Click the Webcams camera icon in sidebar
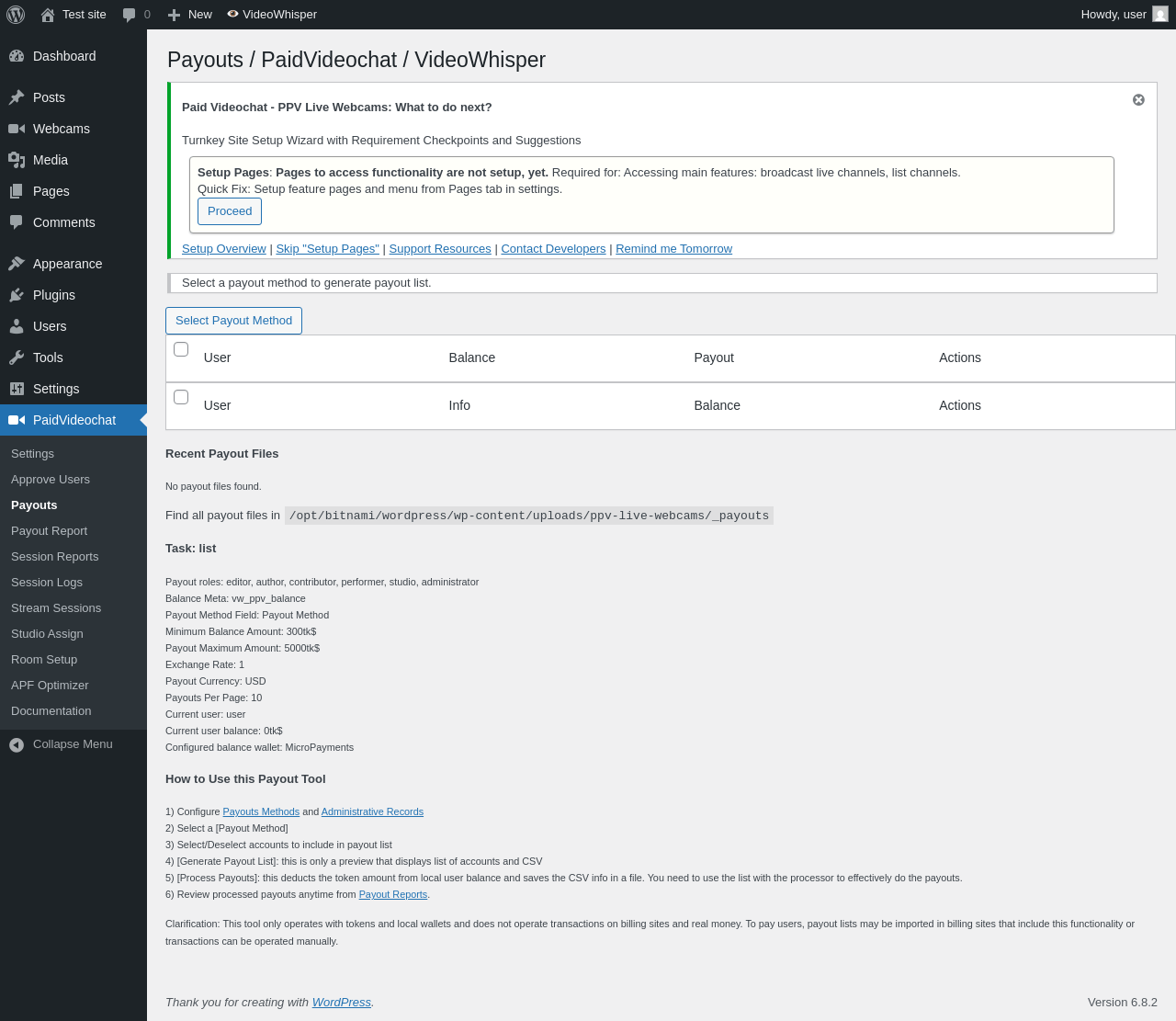This screenshot has width=1176, height=1021. pos(17,129)
